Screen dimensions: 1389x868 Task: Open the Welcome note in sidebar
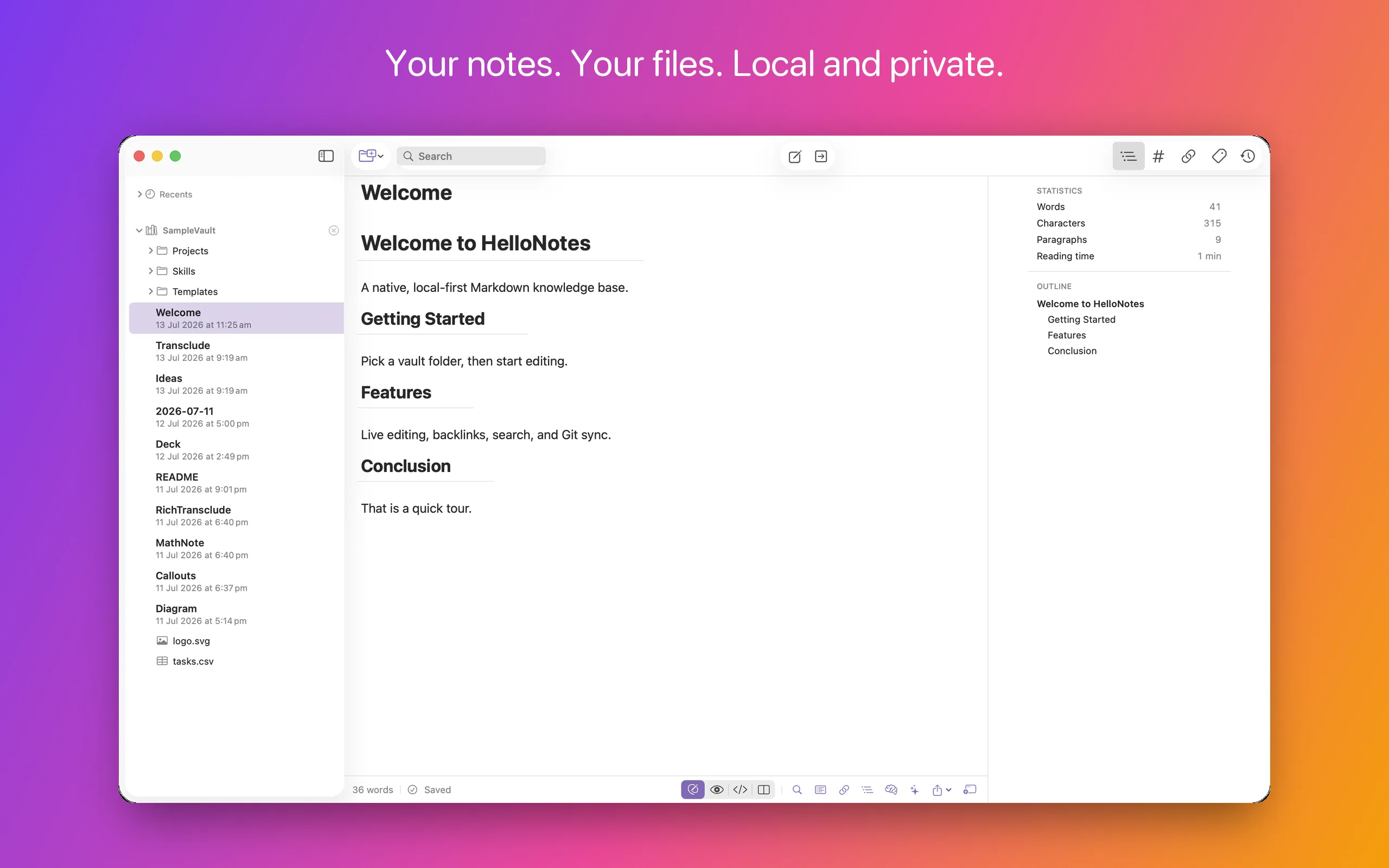237,318
